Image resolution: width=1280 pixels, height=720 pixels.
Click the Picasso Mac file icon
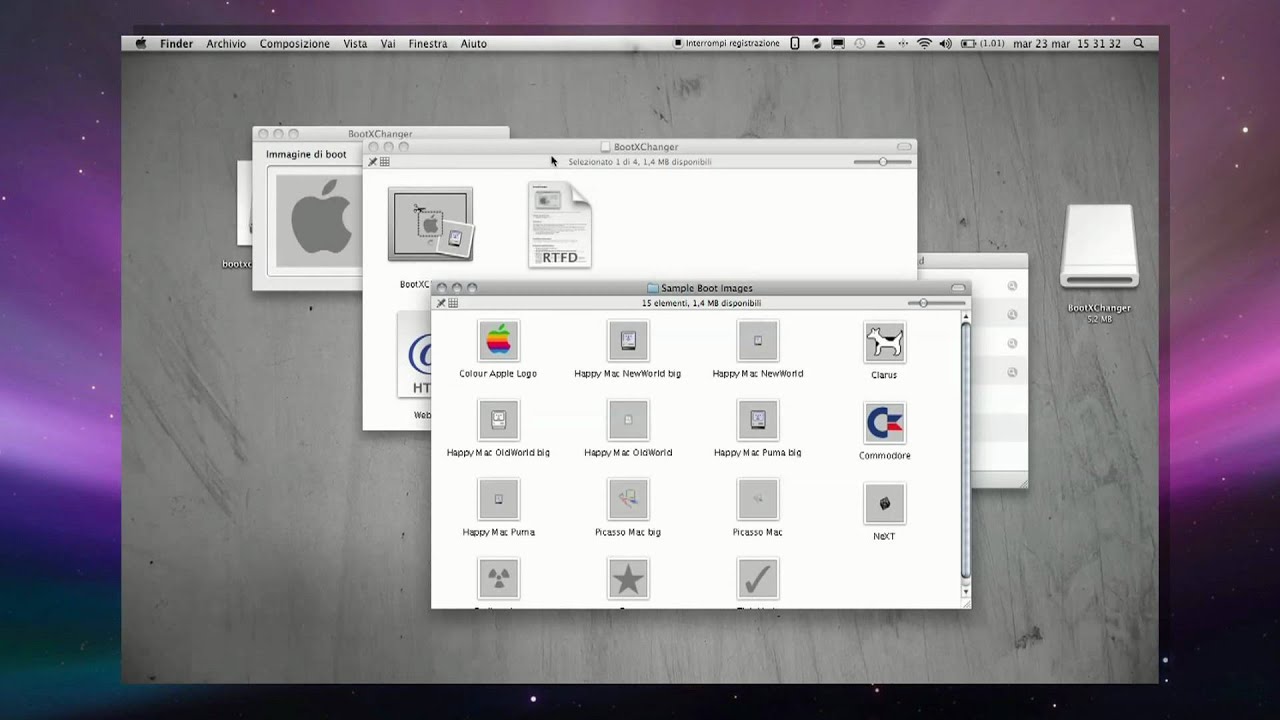pyautogui.click(x=757, y=499)
